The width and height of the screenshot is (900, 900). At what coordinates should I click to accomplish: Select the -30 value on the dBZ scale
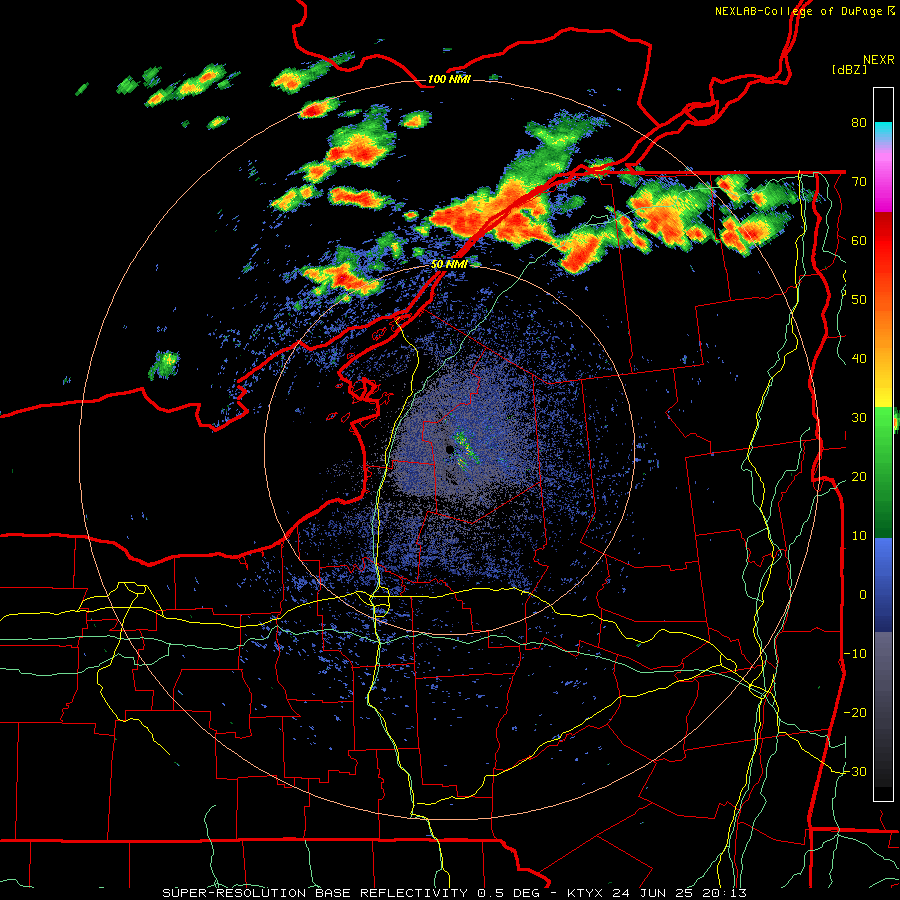click(x=855, y=772)
